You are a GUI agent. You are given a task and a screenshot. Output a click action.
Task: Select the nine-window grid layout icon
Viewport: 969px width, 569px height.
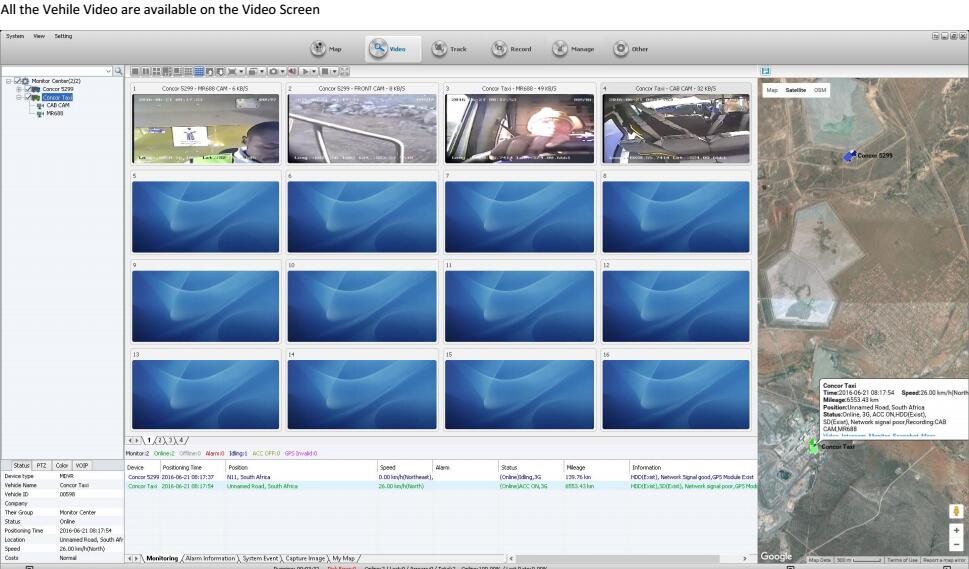(x=188, y=72)
